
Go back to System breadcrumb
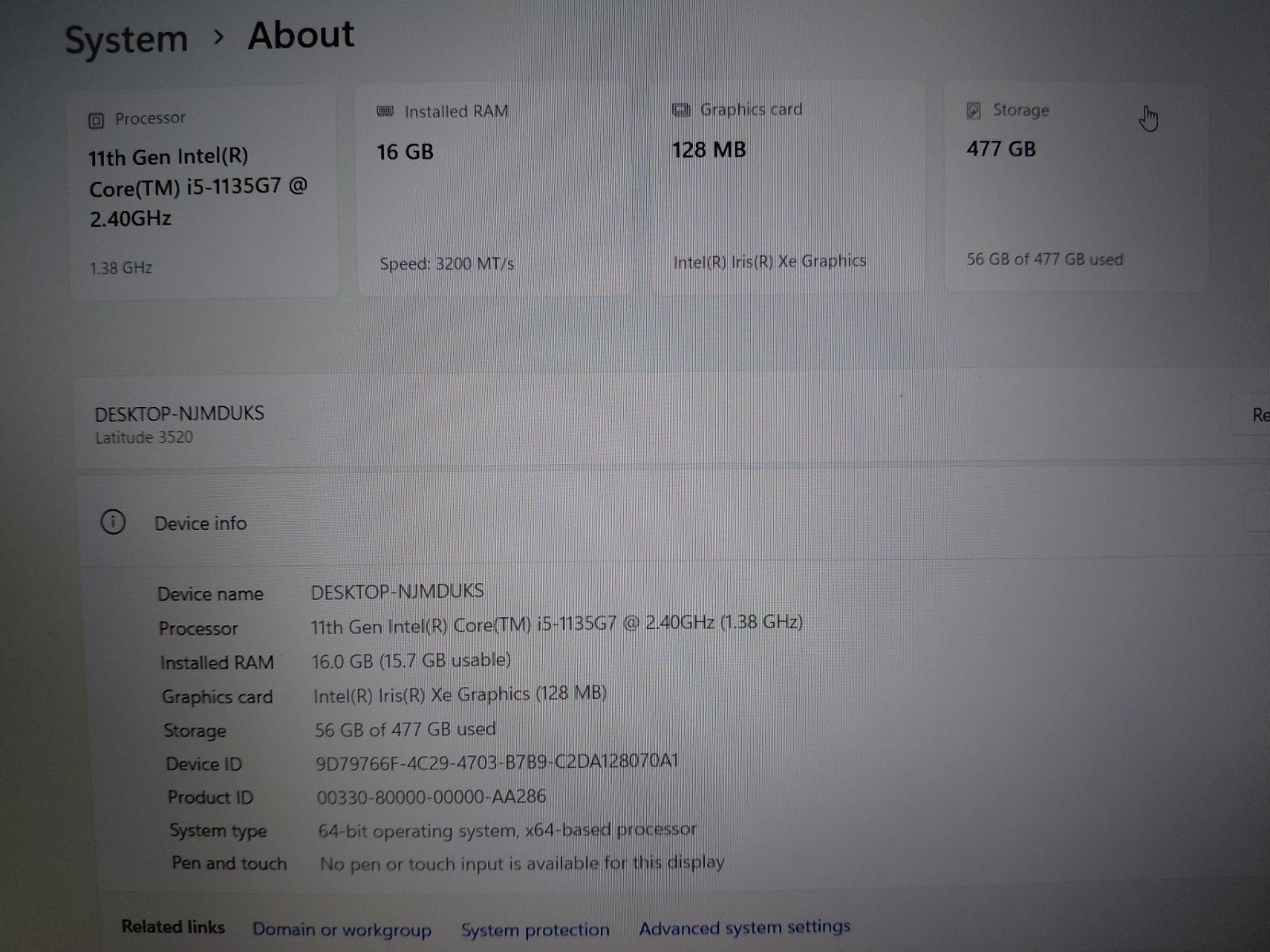(x=126, y=39)
